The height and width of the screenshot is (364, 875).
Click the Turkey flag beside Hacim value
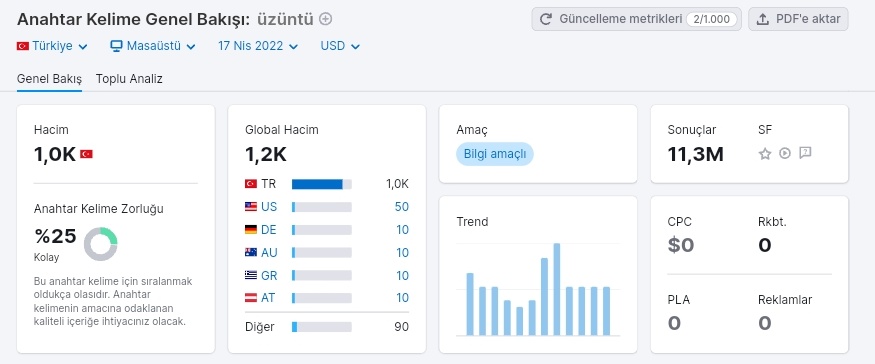(x=86, y=154)
